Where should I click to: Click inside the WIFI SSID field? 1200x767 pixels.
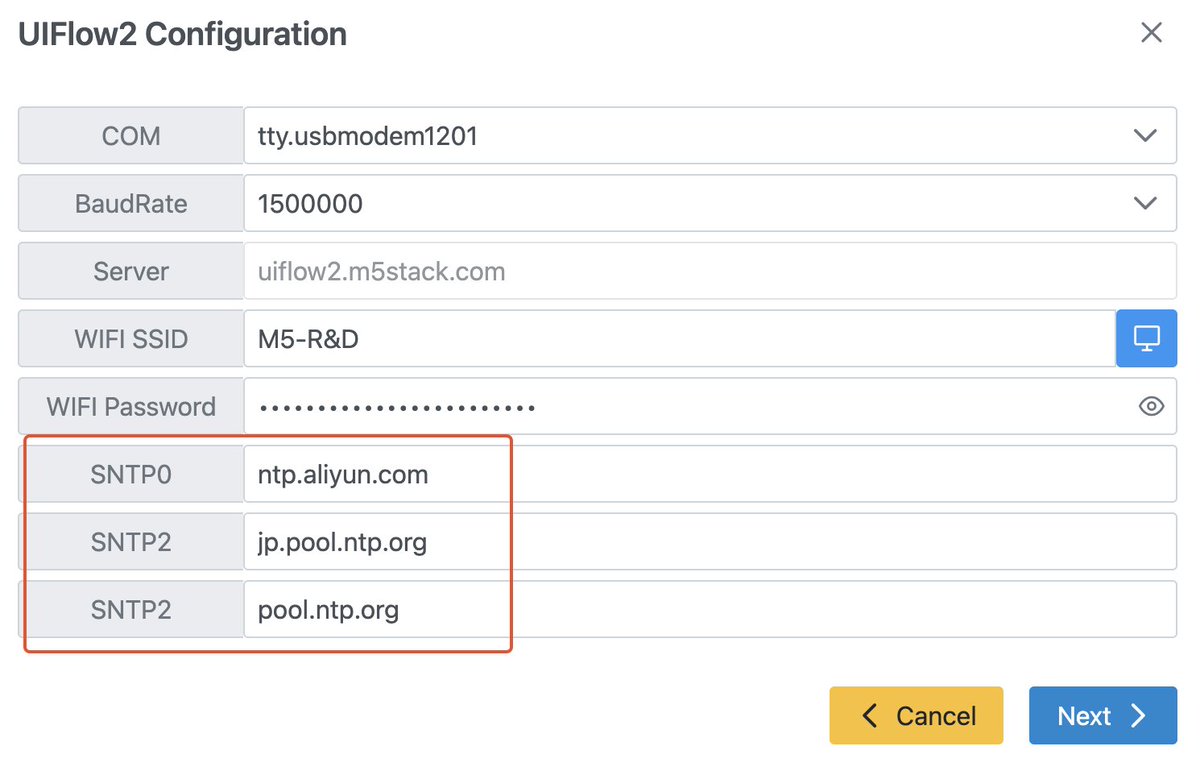coord(600,338)
